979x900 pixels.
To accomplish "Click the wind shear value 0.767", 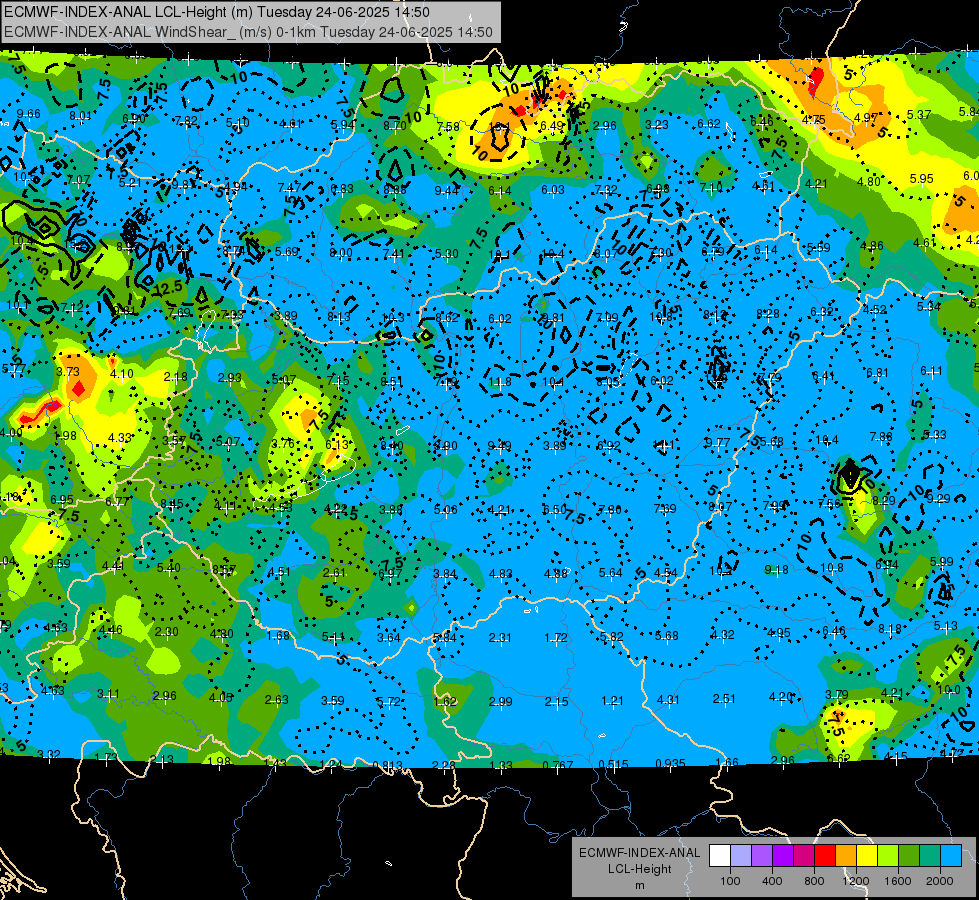I will click(x=558, y=765).
